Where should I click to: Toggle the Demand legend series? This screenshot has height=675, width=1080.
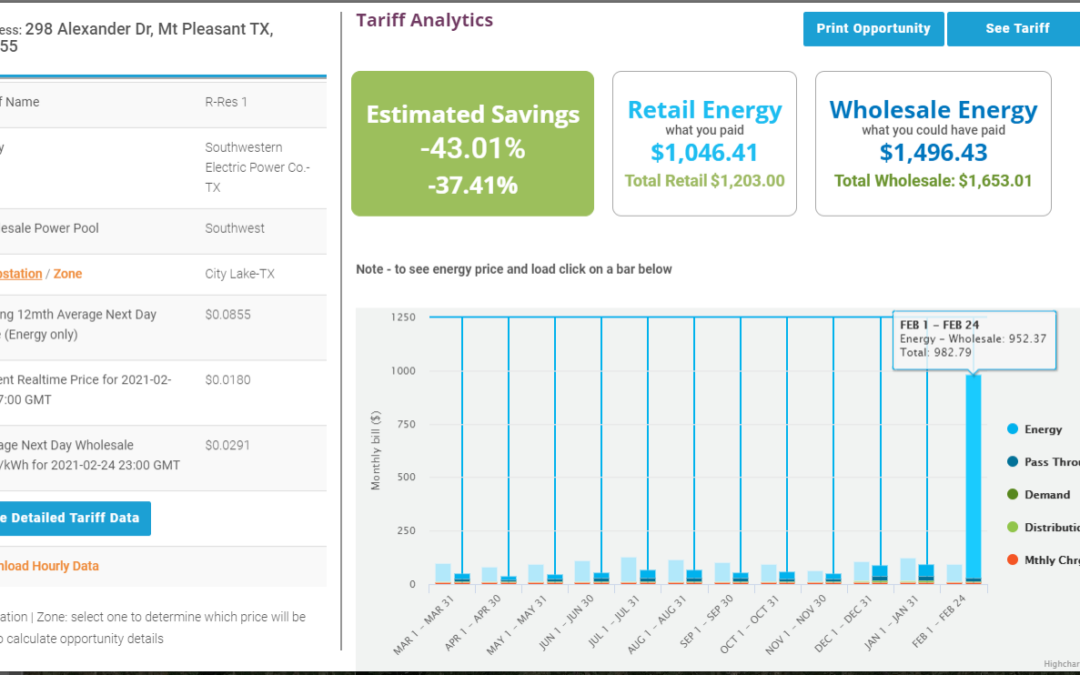[1039, 495]
